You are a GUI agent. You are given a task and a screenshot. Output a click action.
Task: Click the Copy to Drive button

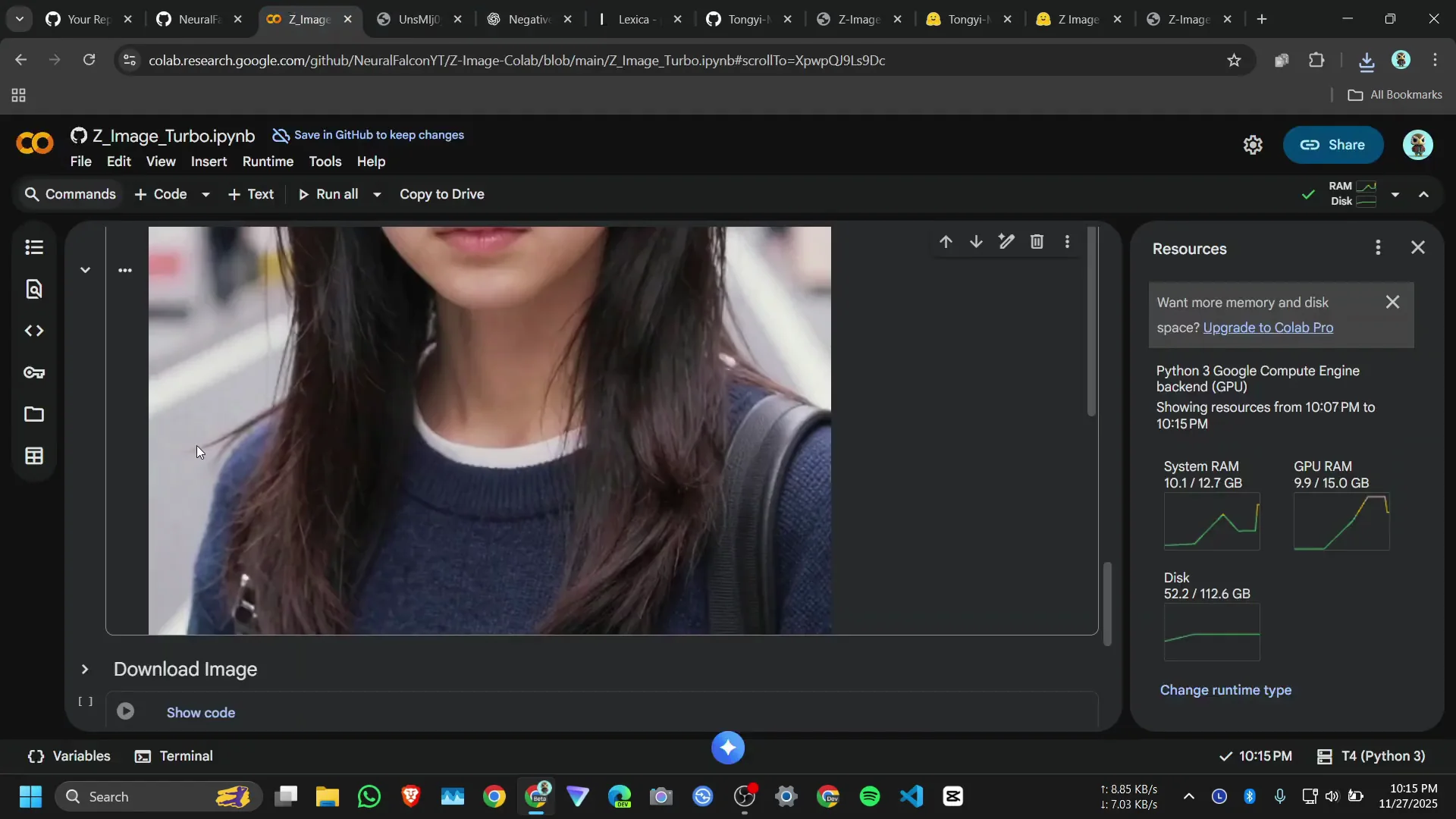pos(441,194)
